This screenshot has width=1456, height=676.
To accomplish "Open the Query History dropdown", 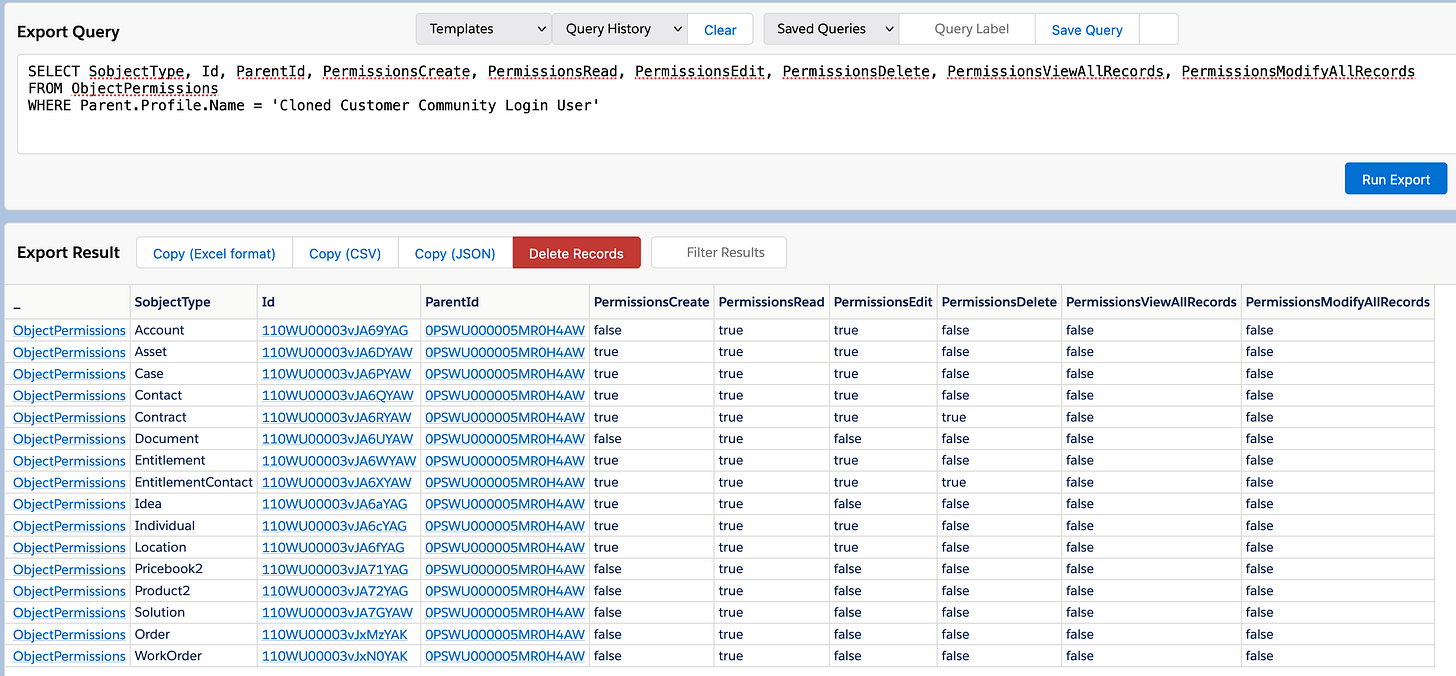I will click(x=619, y=29).
